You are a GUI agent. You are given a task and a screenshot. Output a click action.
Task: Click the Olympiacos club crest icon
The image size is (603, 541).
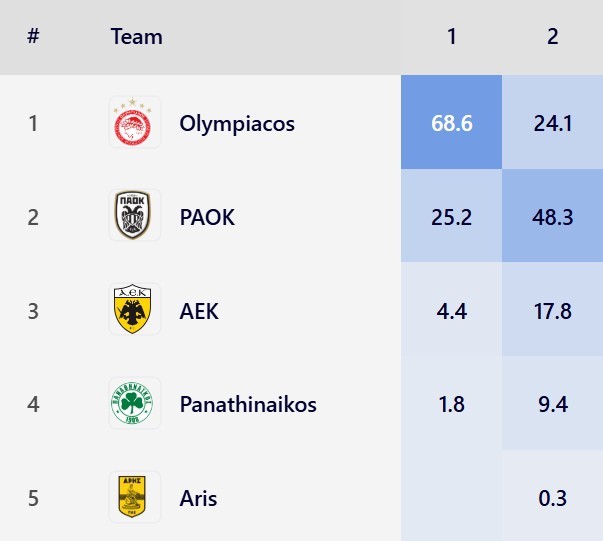pyautogui.click(x=134, y=123)
